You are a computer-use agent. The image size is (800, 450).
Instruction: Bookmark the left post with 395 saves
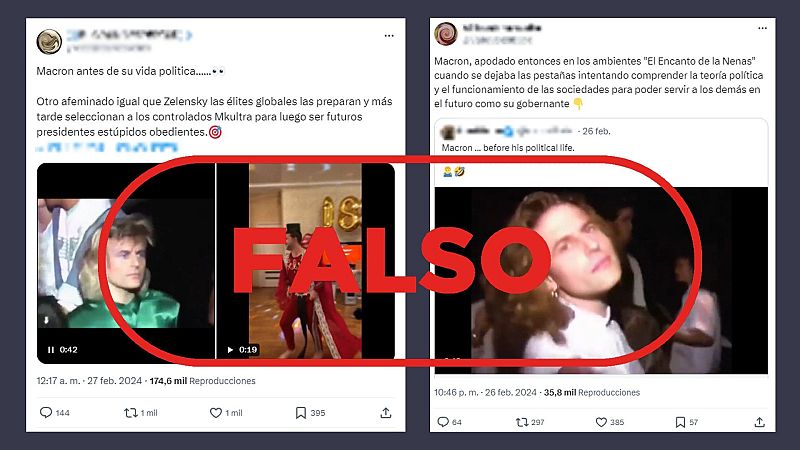click(301, 412)
